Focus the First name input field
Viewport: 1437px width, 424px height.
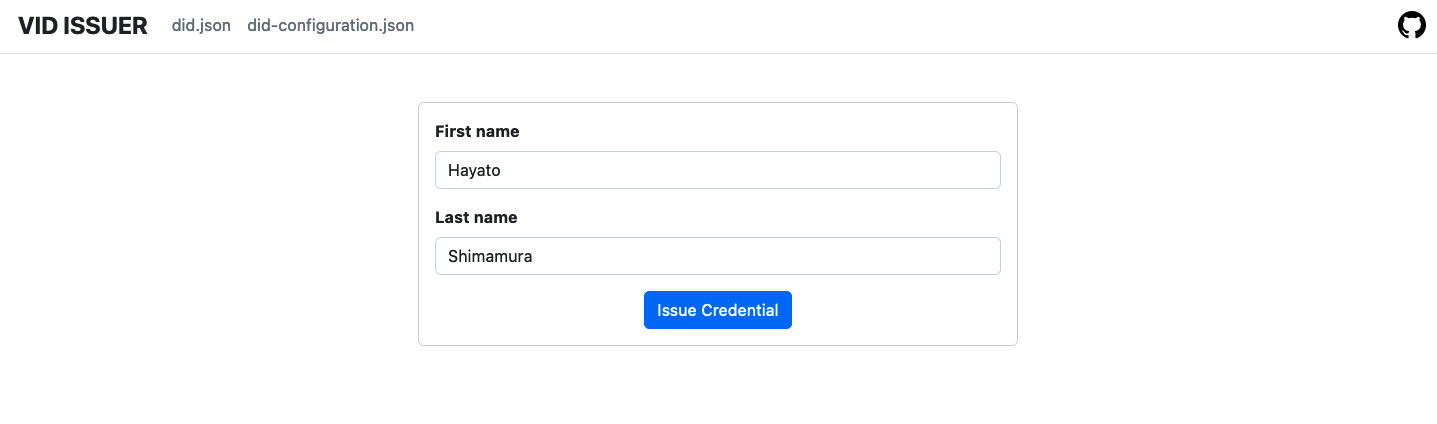717,170
